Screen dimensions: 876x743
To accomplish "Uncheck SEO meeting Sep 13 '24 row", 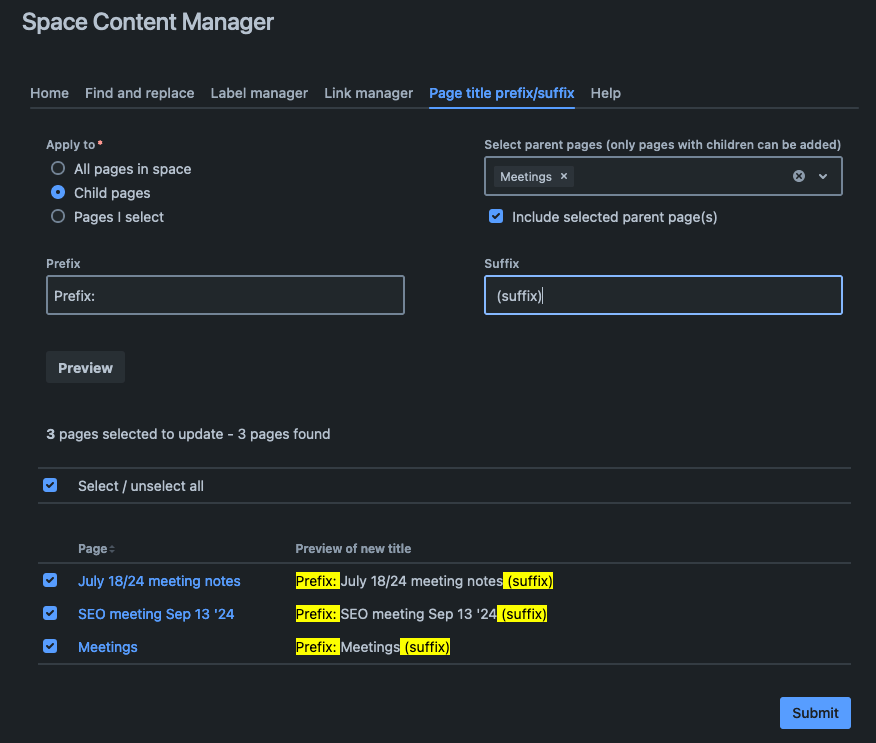I will tap(50, 613).
